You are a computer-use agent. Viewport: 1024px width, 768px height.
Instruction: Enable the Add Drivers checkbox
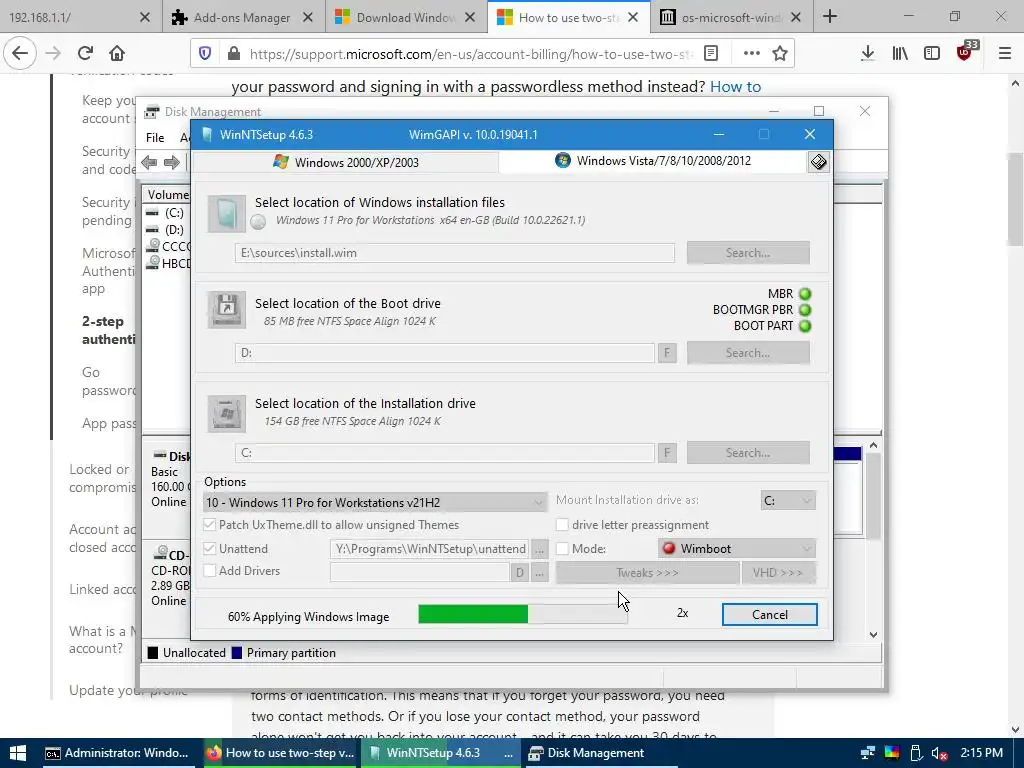coord(210,571)
